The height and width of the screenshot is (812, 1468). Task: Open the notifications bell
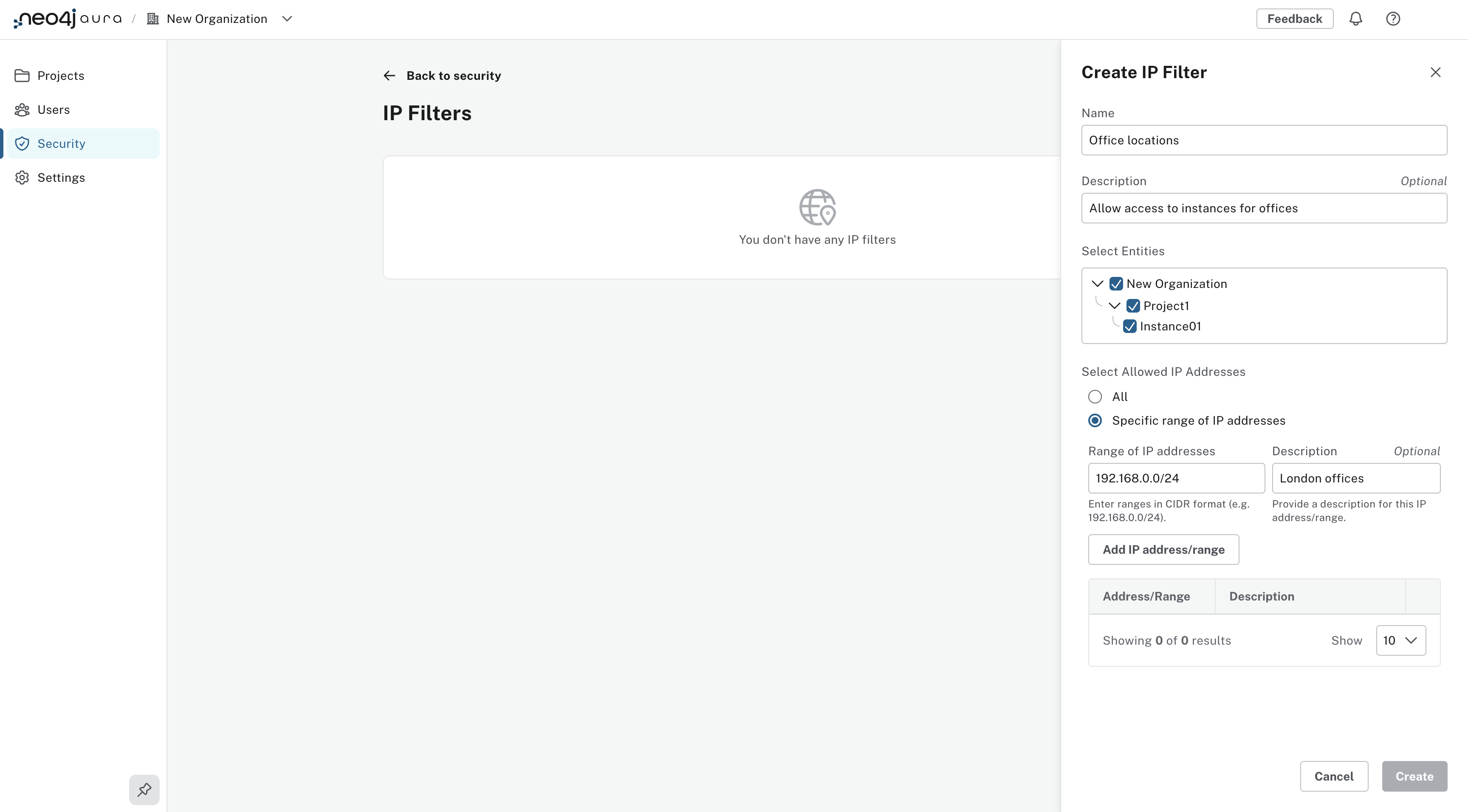1355,19
